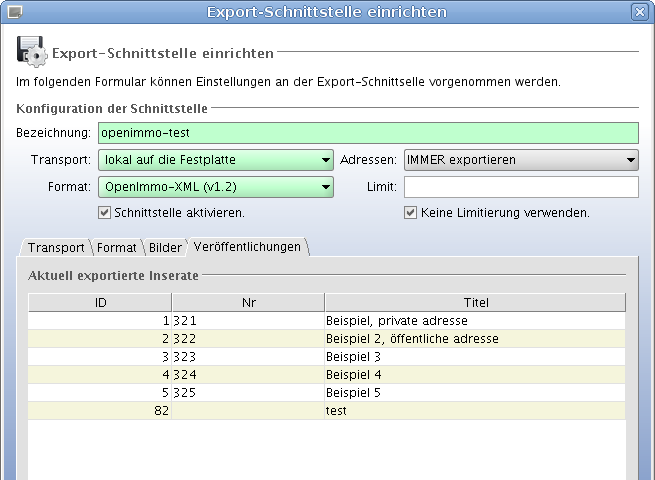
Task: Select the Veröffentlichungen tab
Action: tap(247, 247)
